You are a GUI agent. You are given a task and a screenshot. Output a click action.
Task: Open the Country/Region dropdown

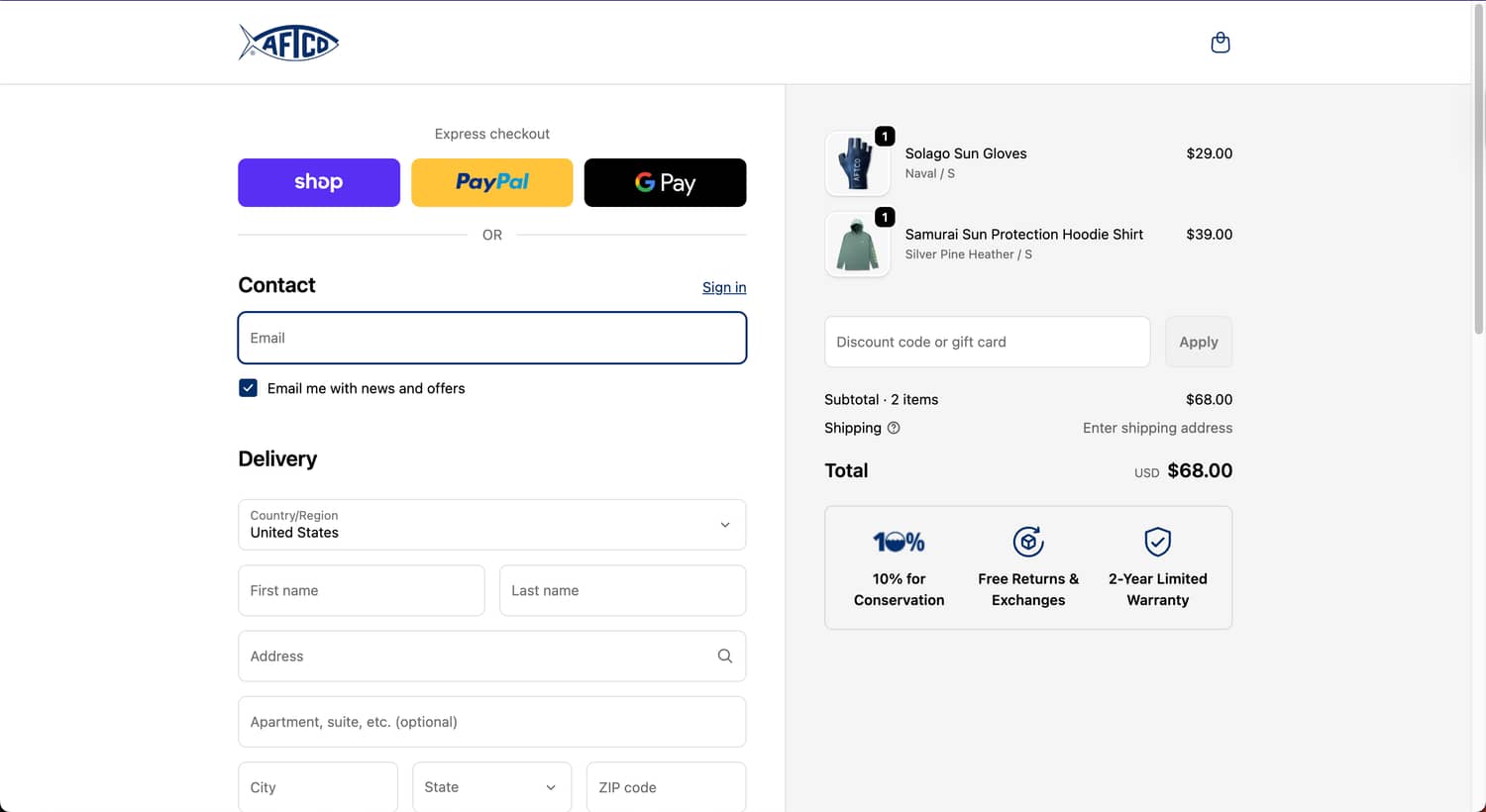tap(491, 525)
